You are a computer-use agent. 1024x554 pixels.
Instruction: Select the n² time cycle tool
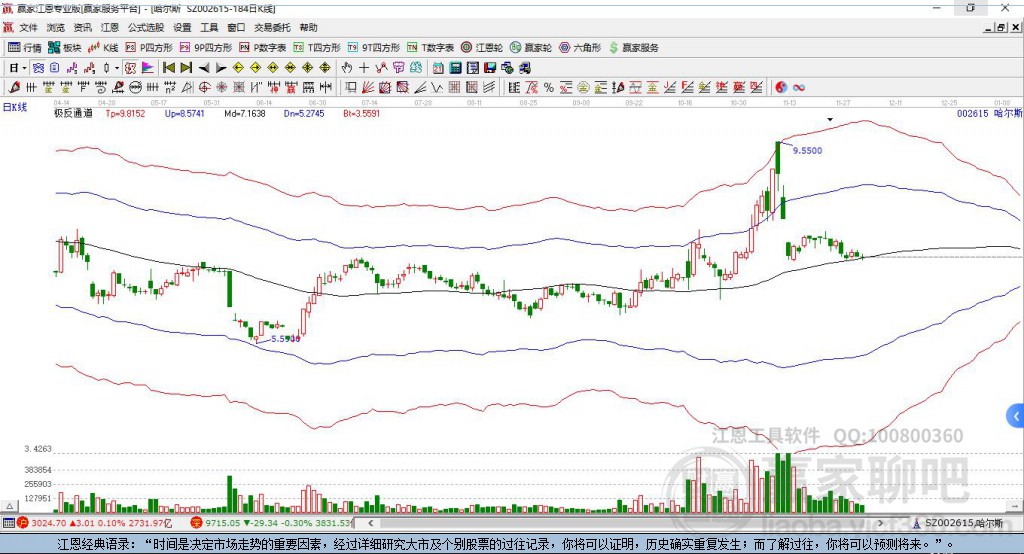[x=170, y=88]
